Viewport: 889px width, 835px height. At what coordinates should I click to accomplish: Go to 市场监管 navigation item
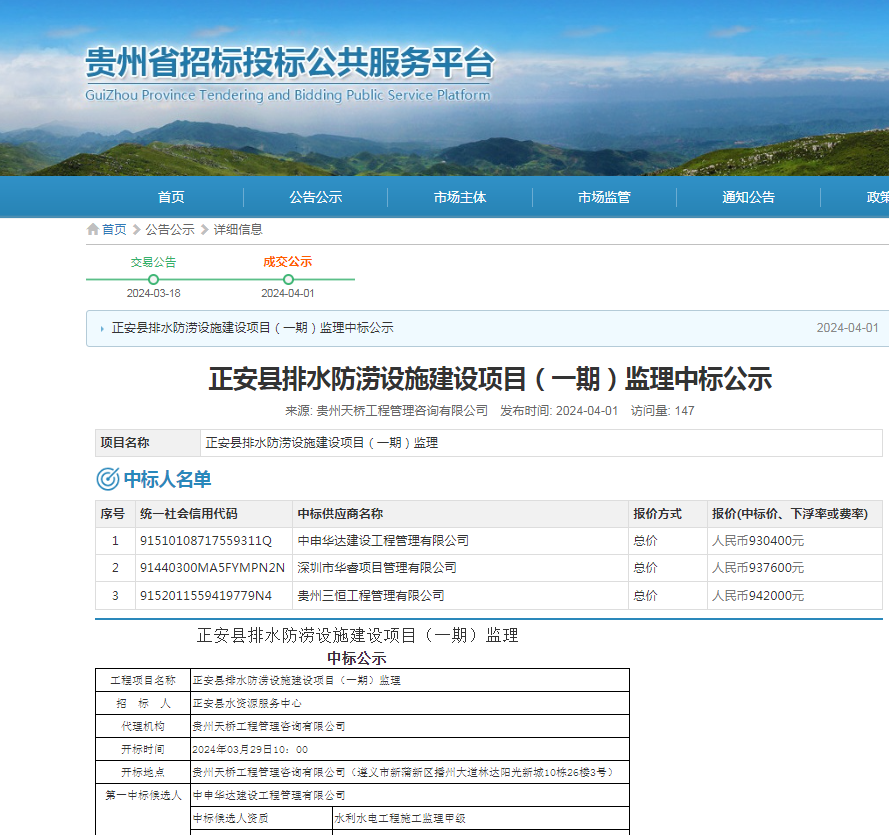click(604, 197)
